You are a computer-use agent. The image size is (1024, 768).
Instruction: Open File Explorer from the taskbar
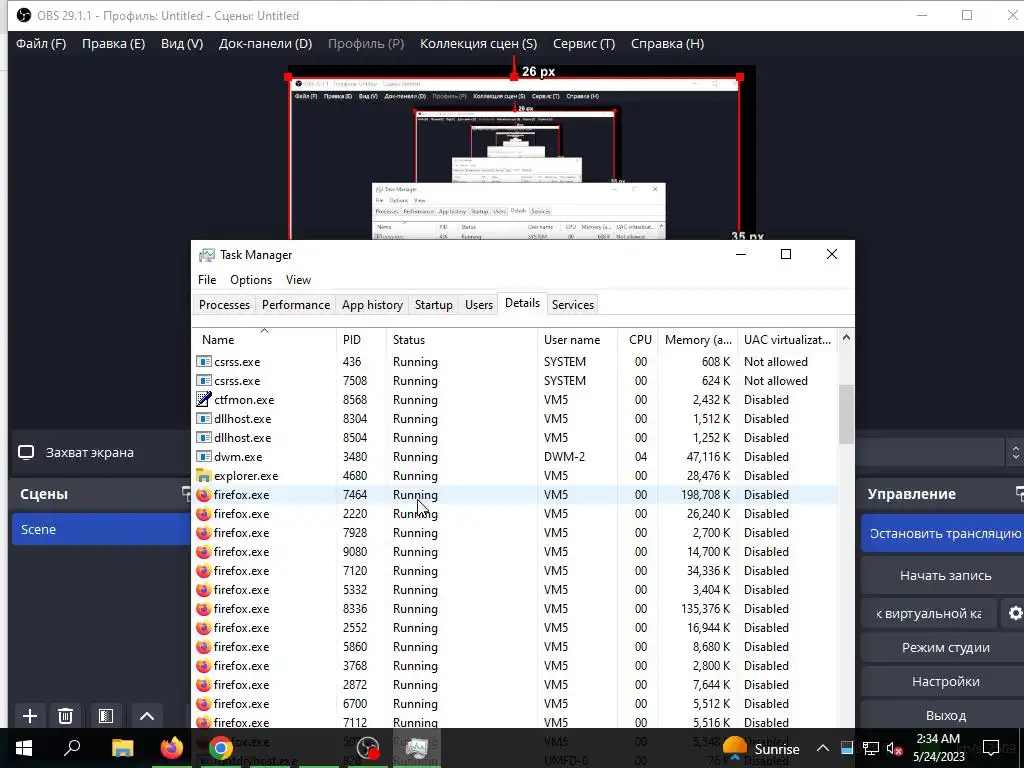(x=122, y=748)
